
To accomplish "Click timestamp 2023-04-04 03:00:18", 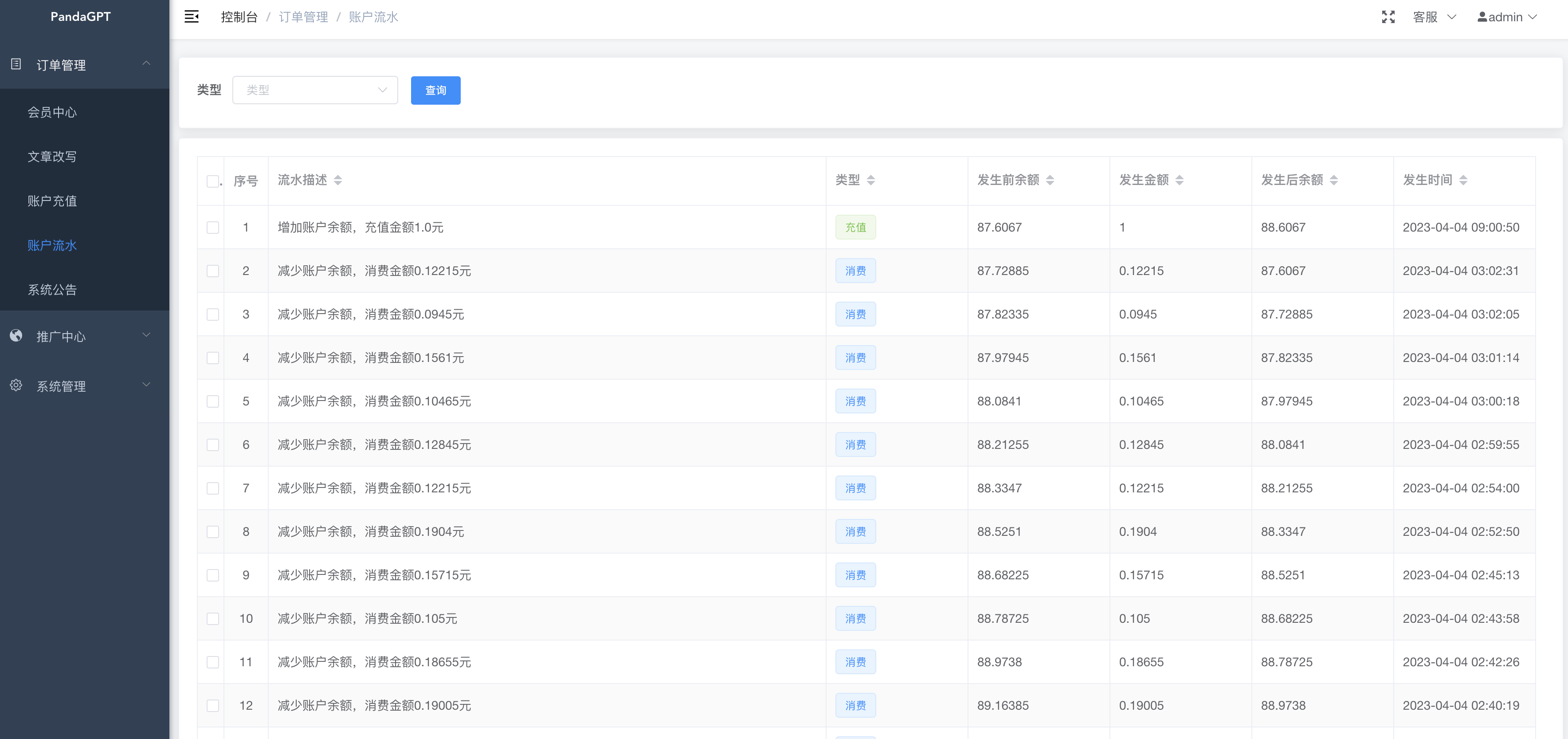I will [x=1461, y=401].
